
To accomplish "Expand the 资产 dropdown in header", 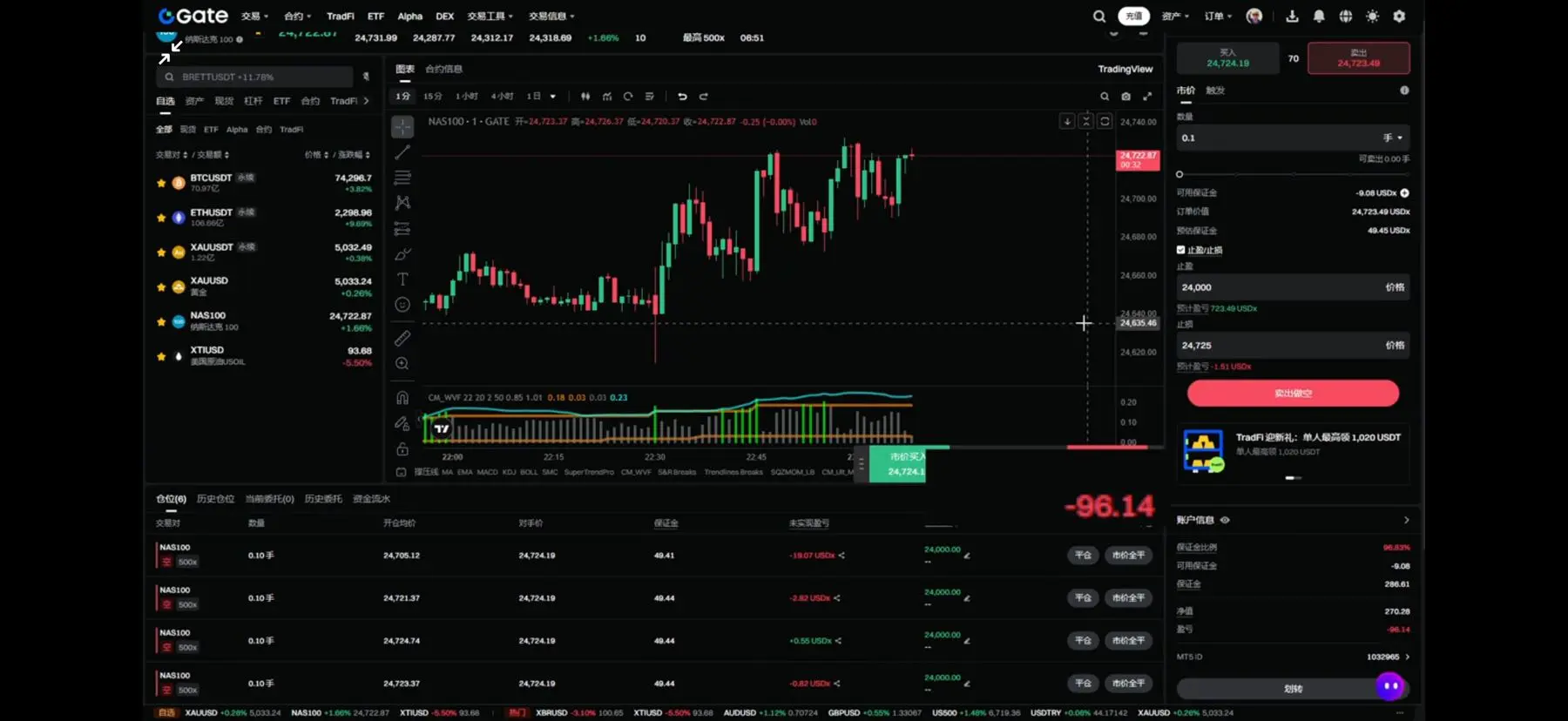I will [x=1175, y=16].
